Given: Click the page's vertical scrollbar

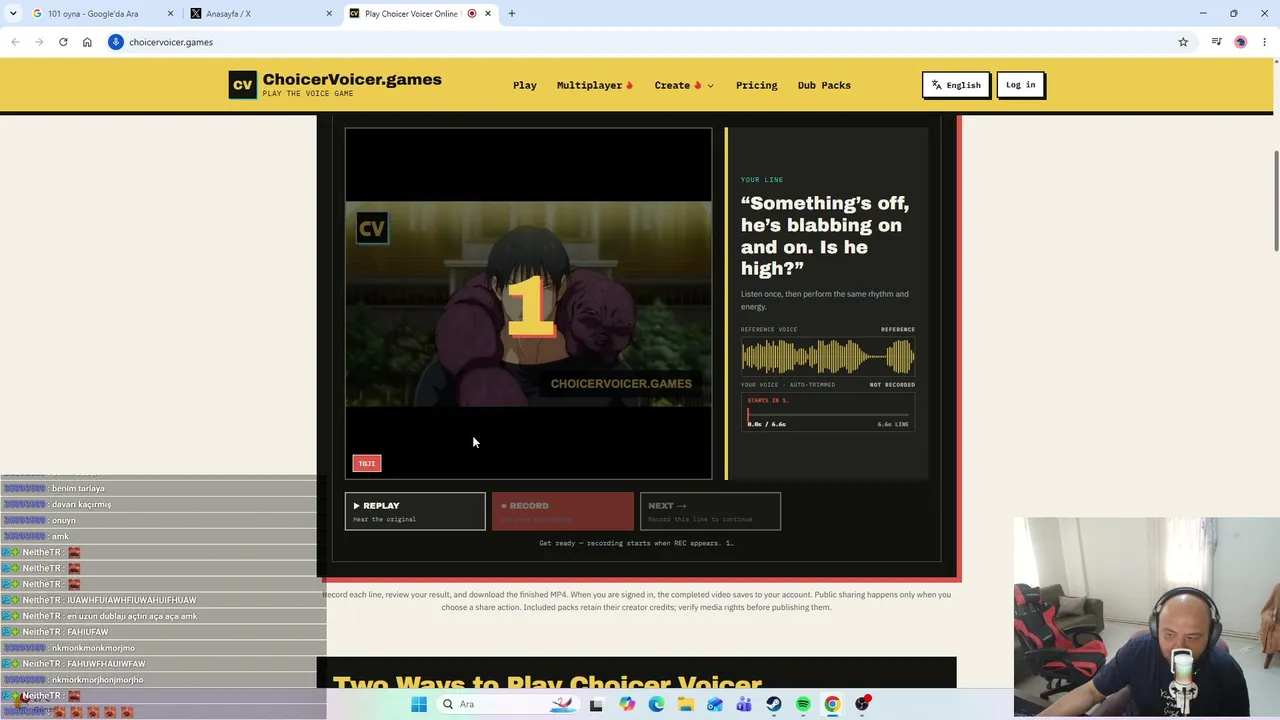Looking at the screenshot, I should point(1275,202).
